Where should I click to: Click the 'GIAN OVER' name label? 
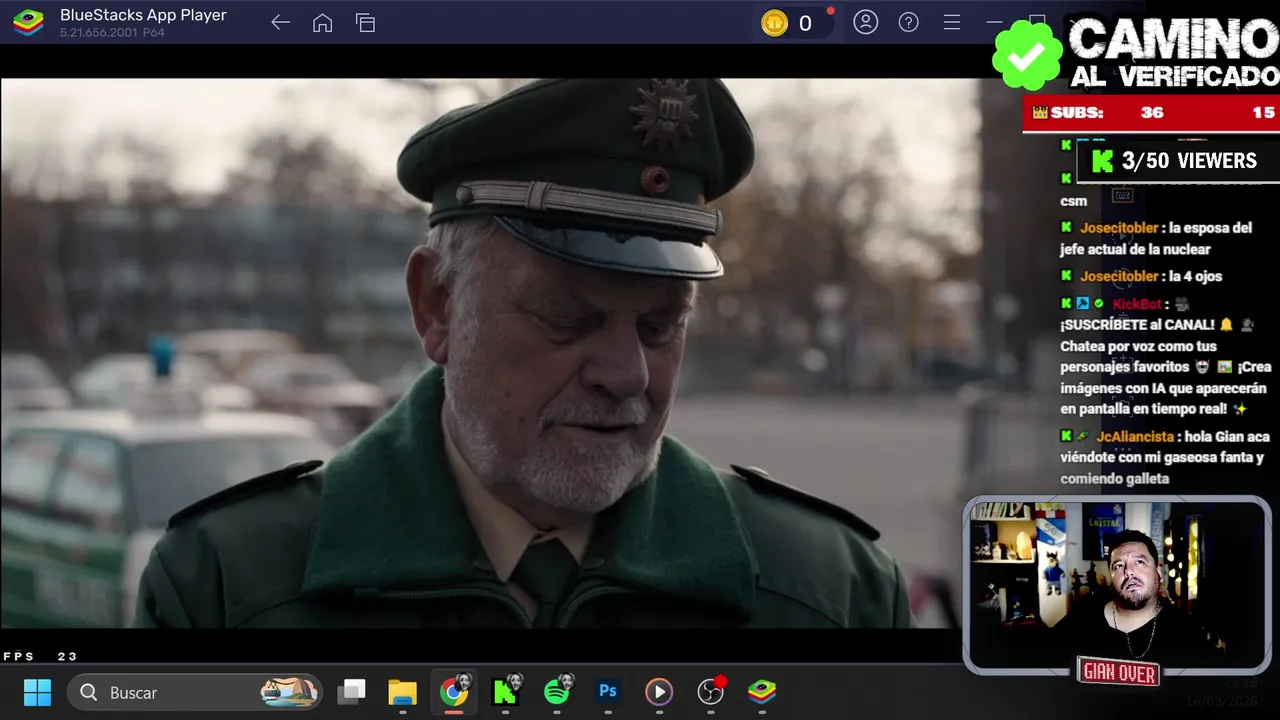point(1119,673)
